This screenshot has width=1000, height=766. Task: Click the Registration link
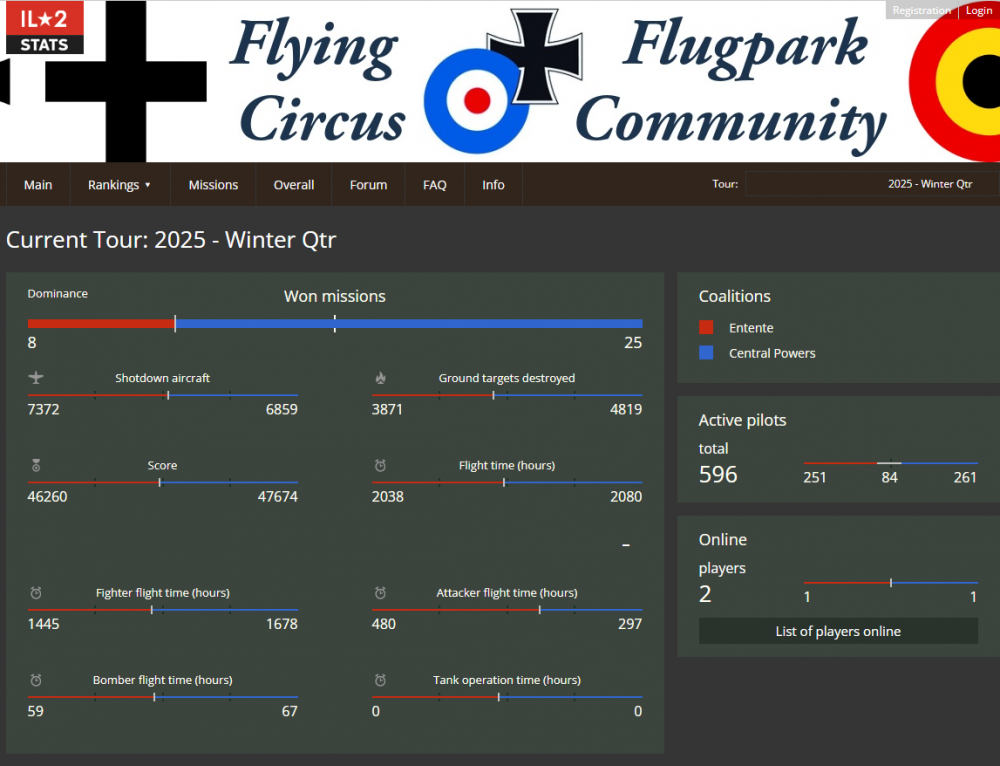pyautogui.click(x=922, y=10)
